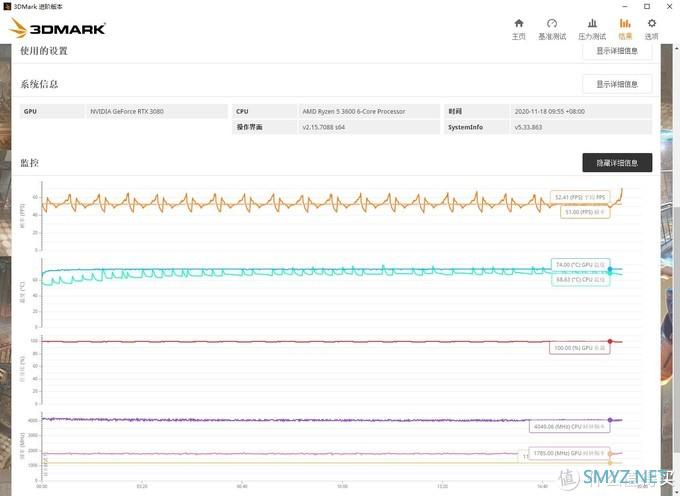The width and height of the screenshot is (680, 496).
Task: Click the 3DMark window title bar icon
Action: pyautogui.click(x=7, y=7)
